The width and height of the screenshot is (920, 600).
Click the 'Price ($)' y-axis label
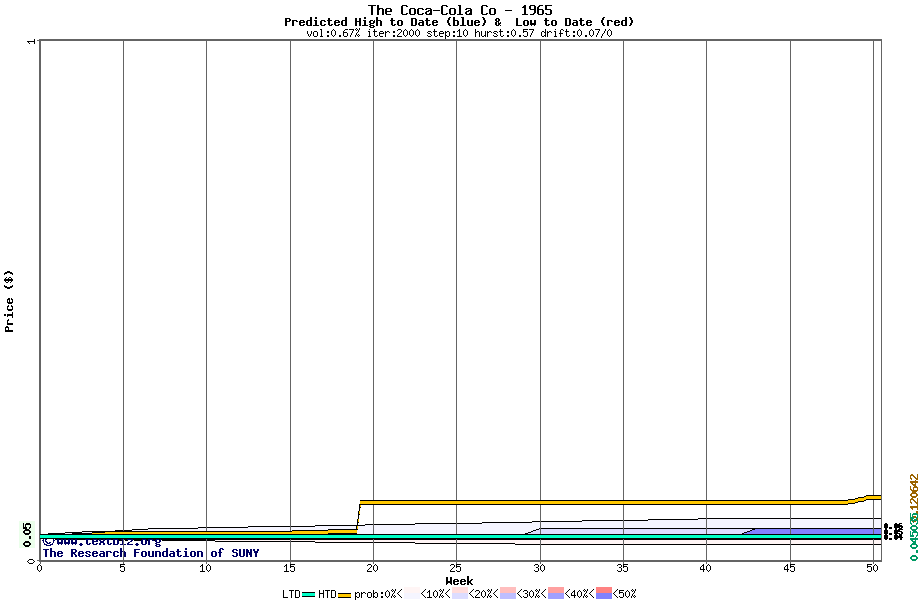point(9,301)
